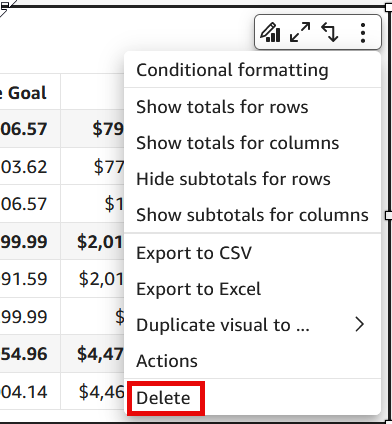Select the table cell showing 03.62
The height and width of the screenshot is (424, 392).
[30, 166]
